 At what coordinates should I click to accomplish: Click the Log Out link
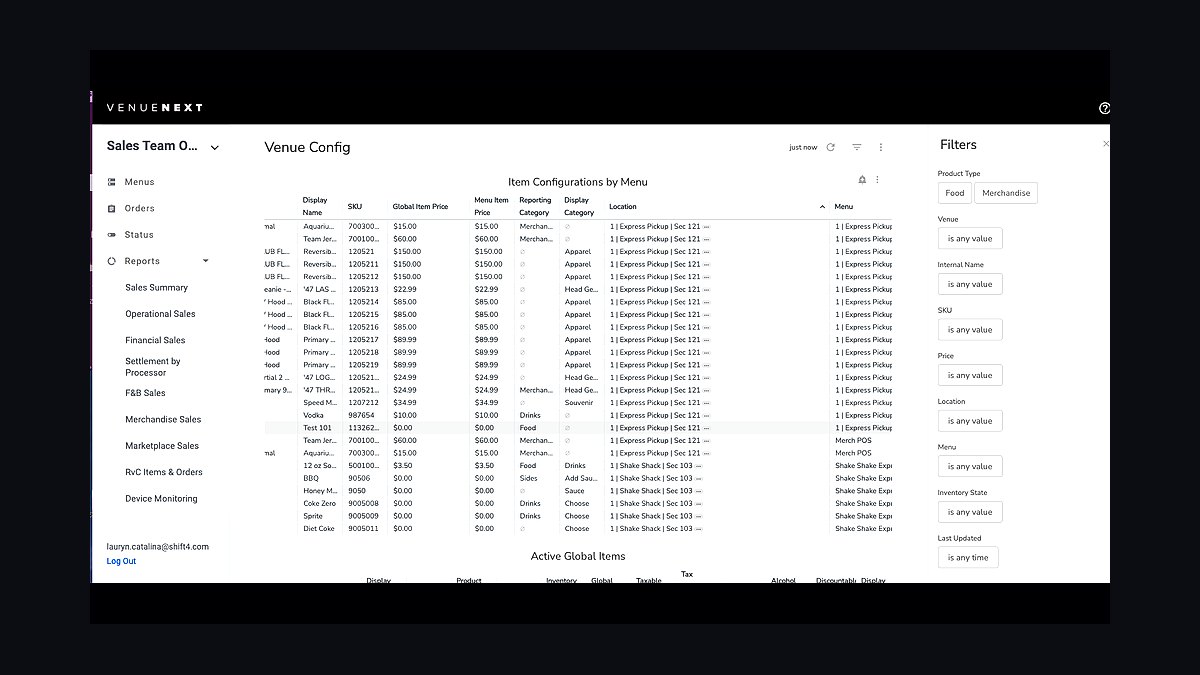click(121, 561)
